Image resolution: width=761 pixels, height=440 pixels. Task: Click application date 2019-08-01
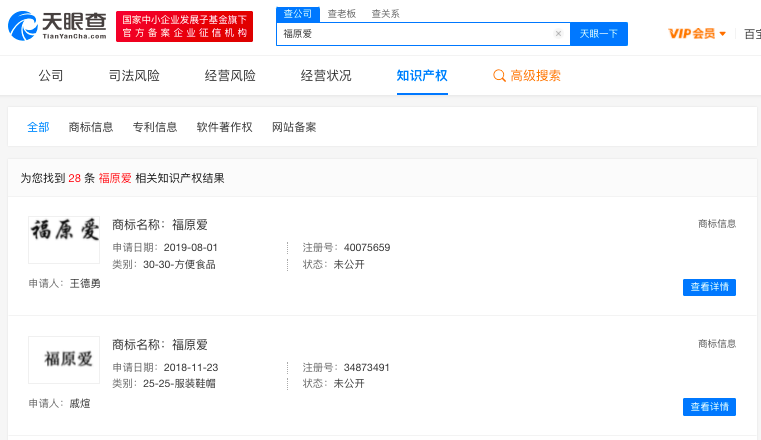190,247
